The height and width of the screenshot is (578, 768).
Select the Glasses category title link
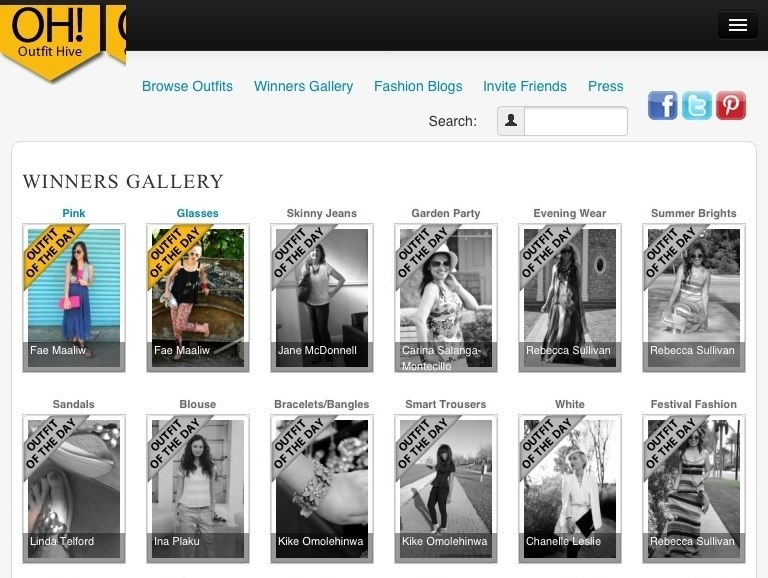pos(197,213)
